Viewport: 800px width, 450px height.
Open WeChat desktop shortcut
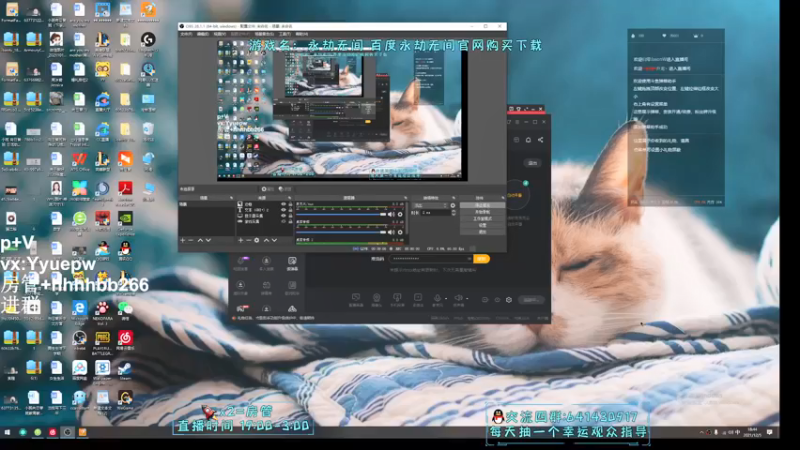coord(125,310)
